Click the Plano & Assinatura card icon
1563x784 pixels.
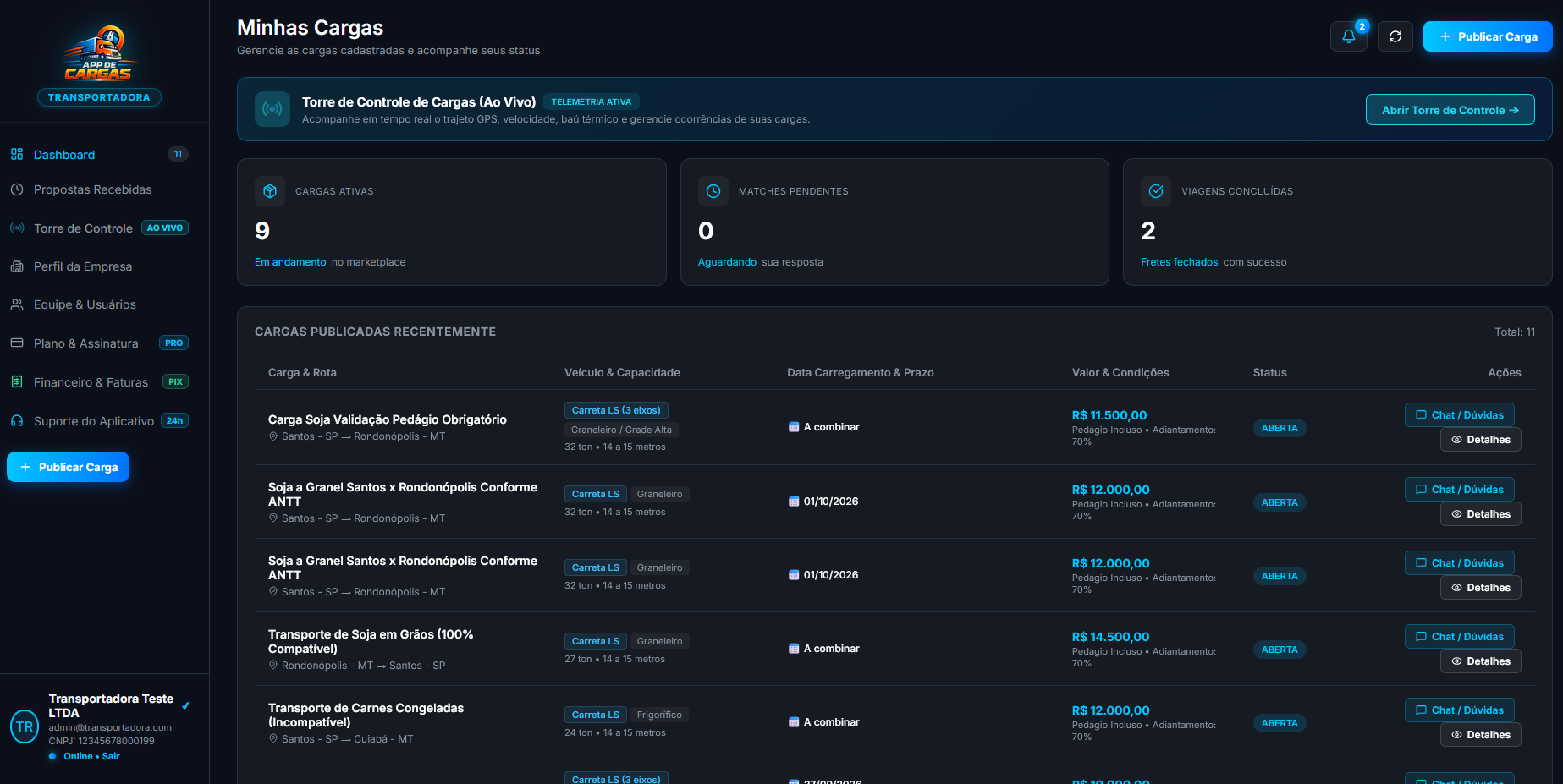pyautogui.click(x=17, y=343)
